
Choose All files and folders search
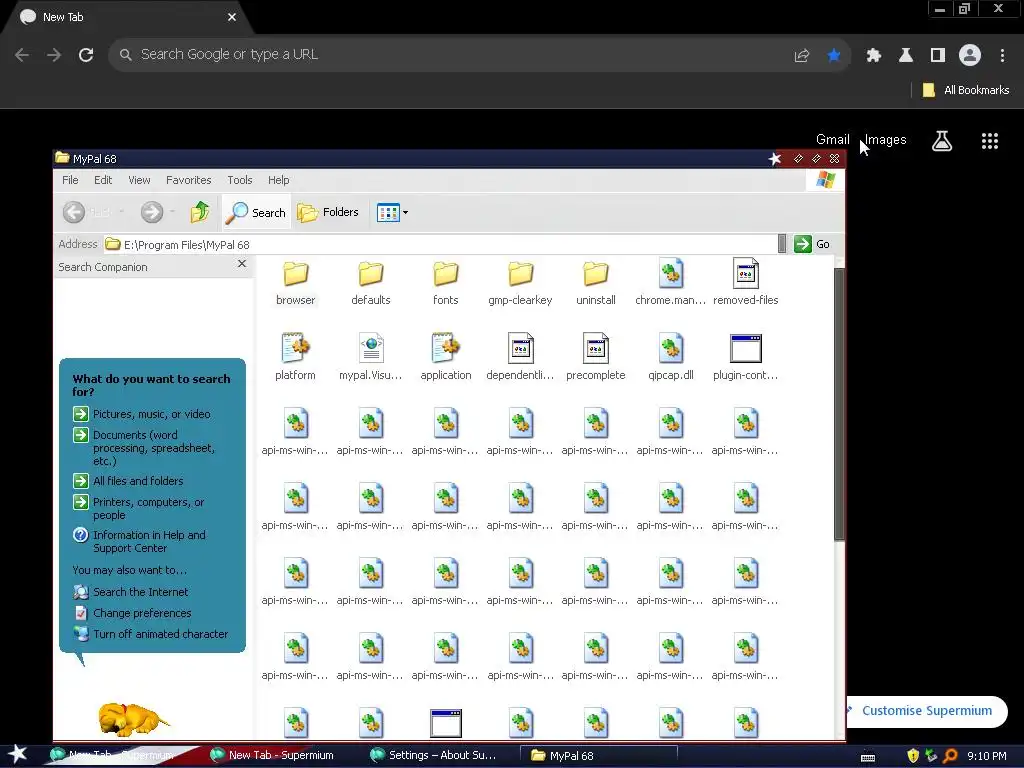pyautogui.click(x=128, y=481)
